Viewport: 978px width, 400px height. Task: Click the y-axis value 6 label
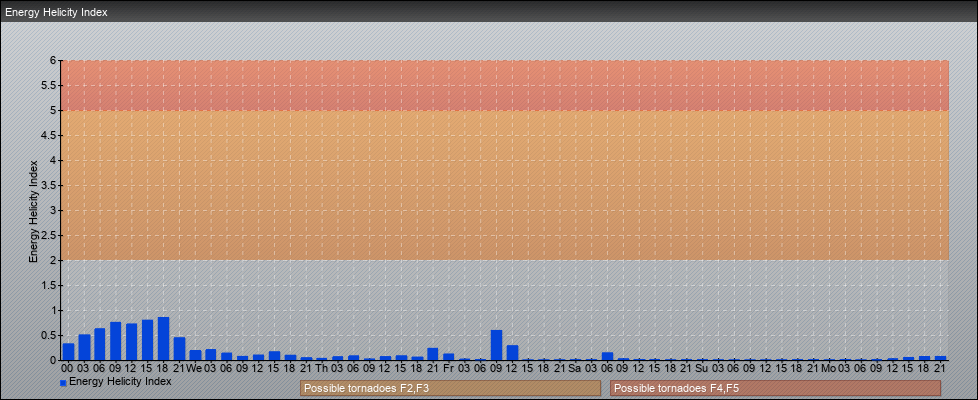(x=56, y=60)
